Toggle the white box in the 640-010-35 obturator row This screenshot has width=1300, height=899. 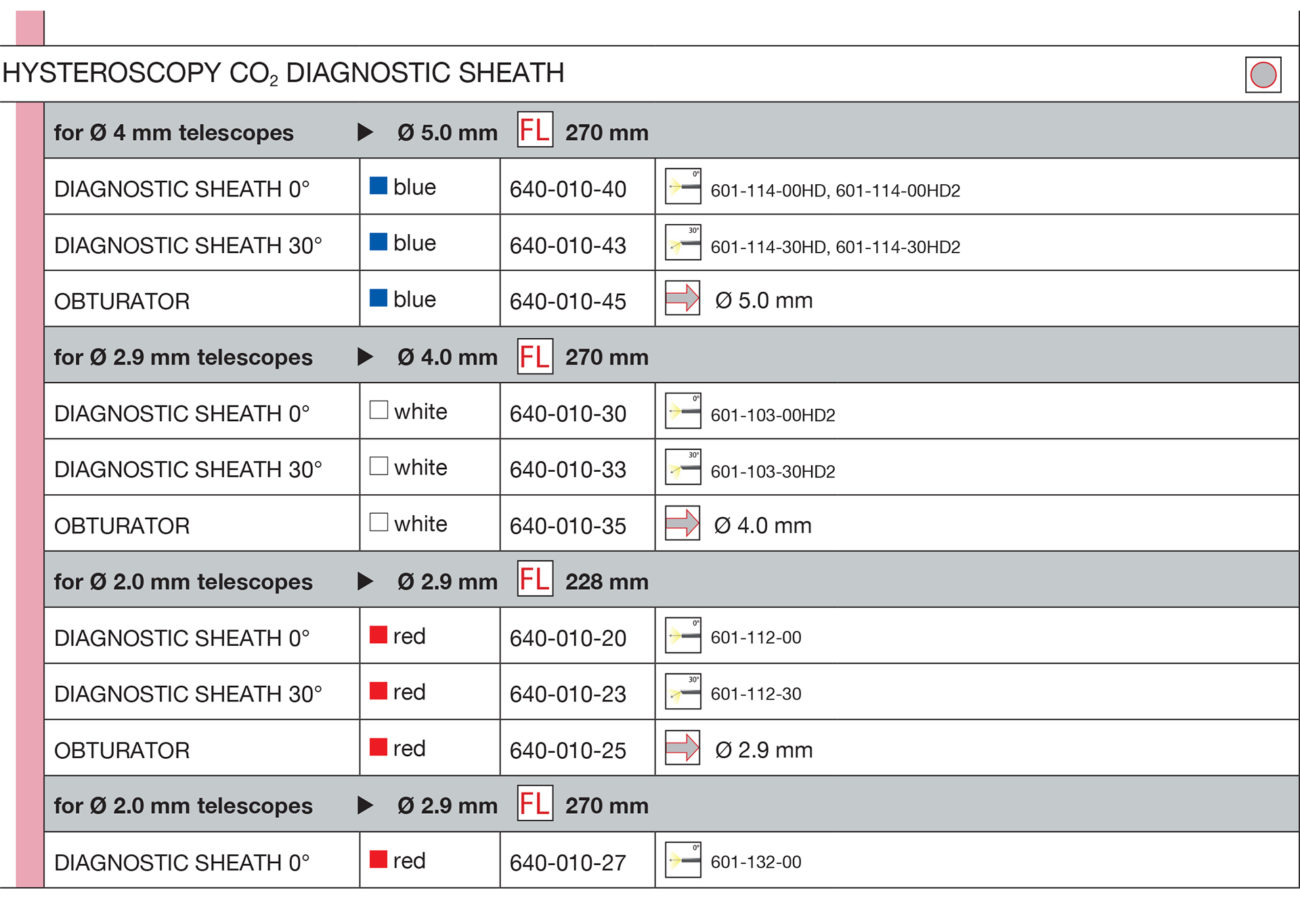(379, 523)
